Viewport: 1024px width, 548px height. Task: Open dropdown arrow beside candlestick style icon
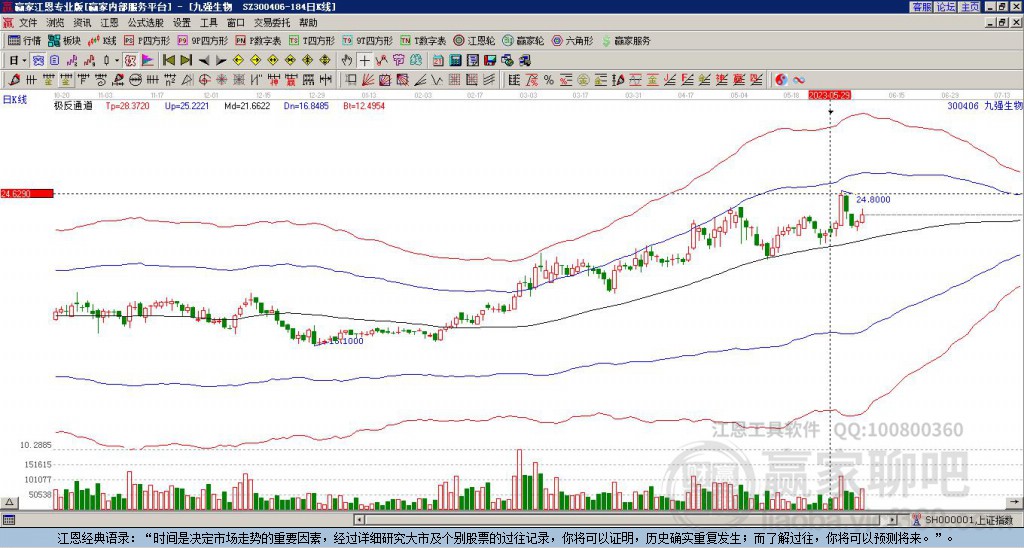coord(117,61)
